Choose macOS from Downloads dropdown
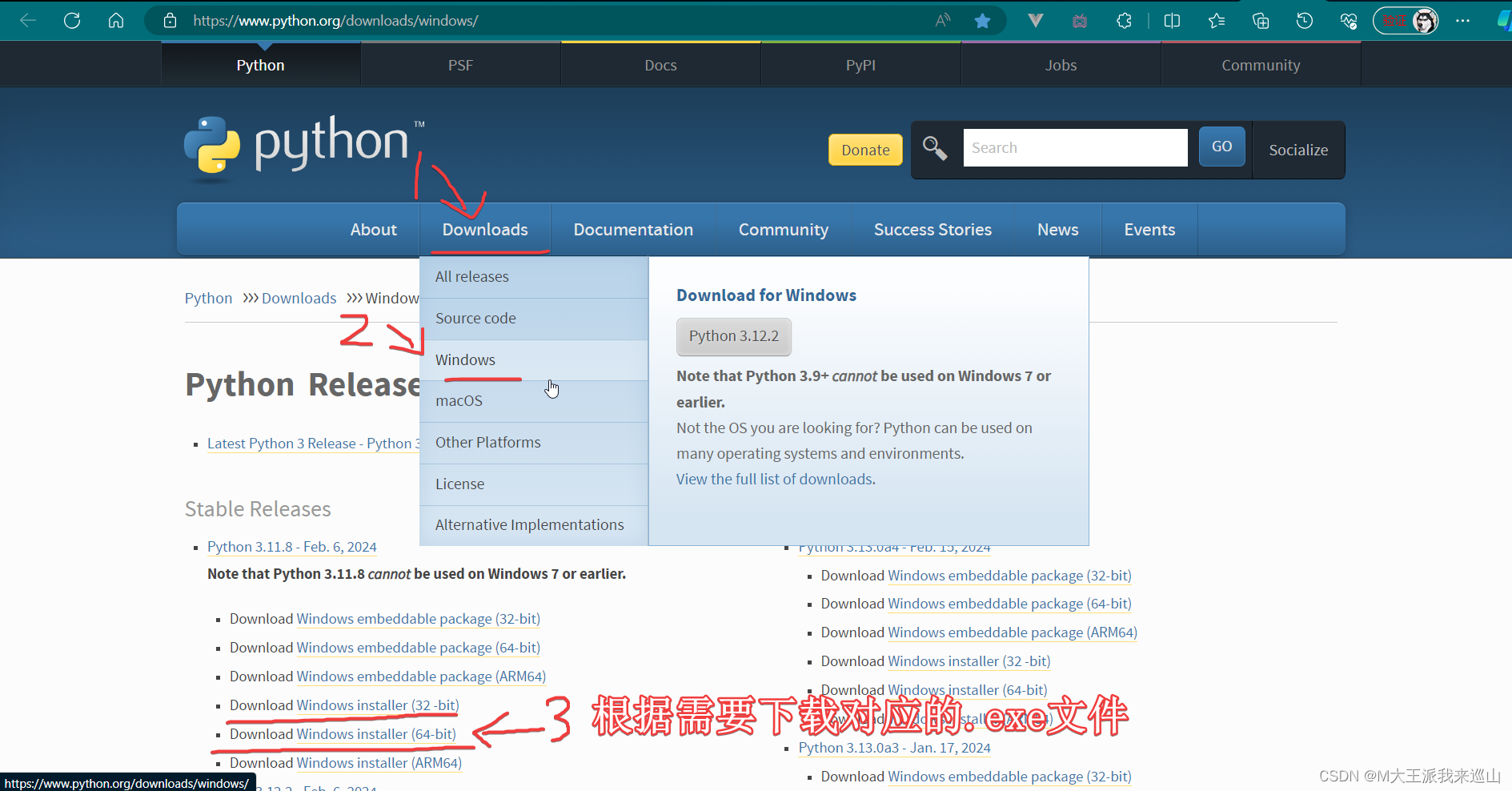 (x=534, y=401)
